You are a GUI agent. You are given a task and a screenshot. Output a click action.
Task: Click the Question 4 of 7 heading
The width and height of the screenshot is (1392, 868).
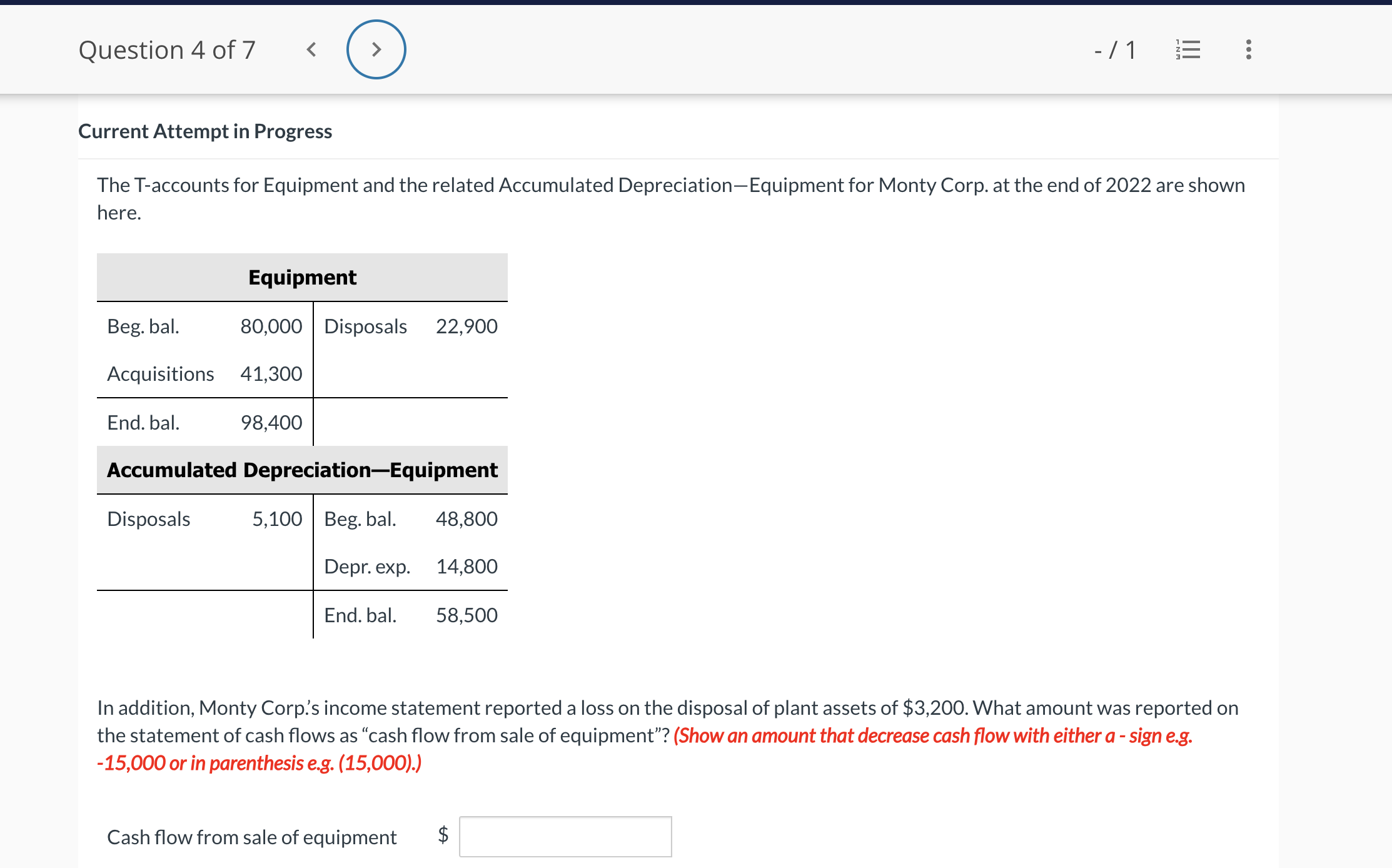[167, 50]
